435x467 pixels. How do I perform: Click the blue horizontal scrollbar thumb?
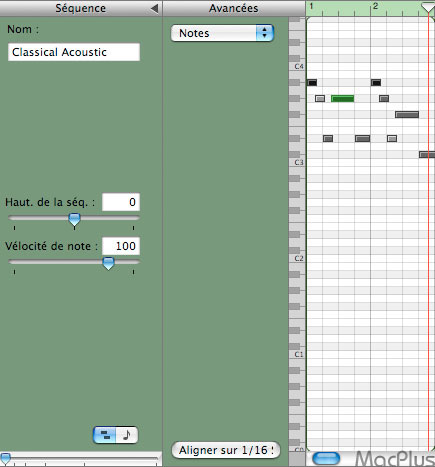pyautogui.click(x=326, y=458)
